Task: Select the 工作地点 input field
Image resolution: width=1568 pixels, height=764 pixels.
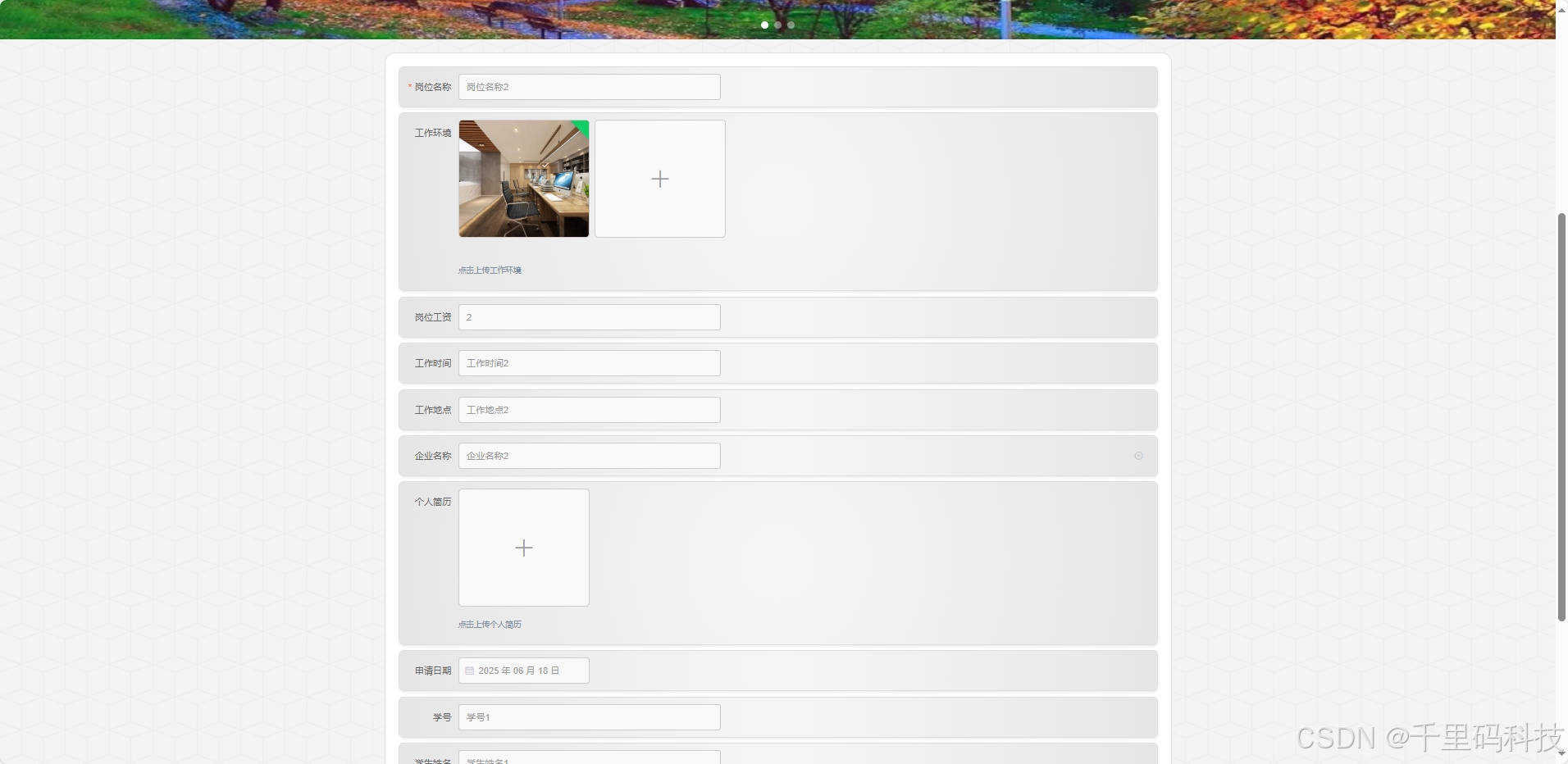Action: pyautogui.click(x=589, y=410)
